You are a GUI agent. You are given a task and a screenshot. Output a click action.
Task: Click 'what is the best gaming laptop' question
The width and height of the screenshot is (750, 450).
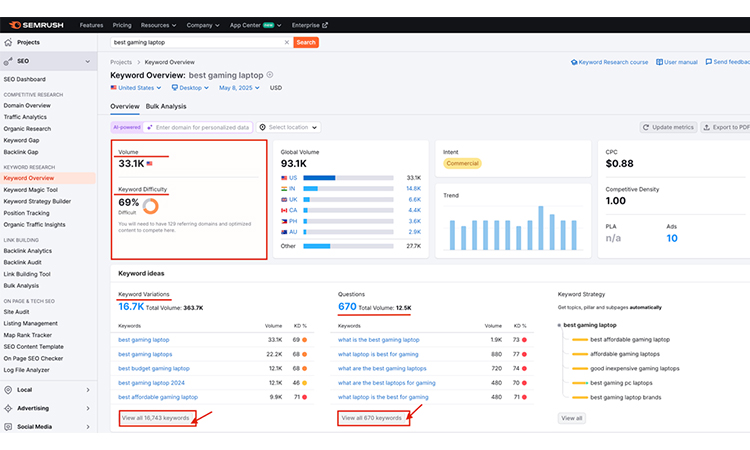click(x=378, y=340)
